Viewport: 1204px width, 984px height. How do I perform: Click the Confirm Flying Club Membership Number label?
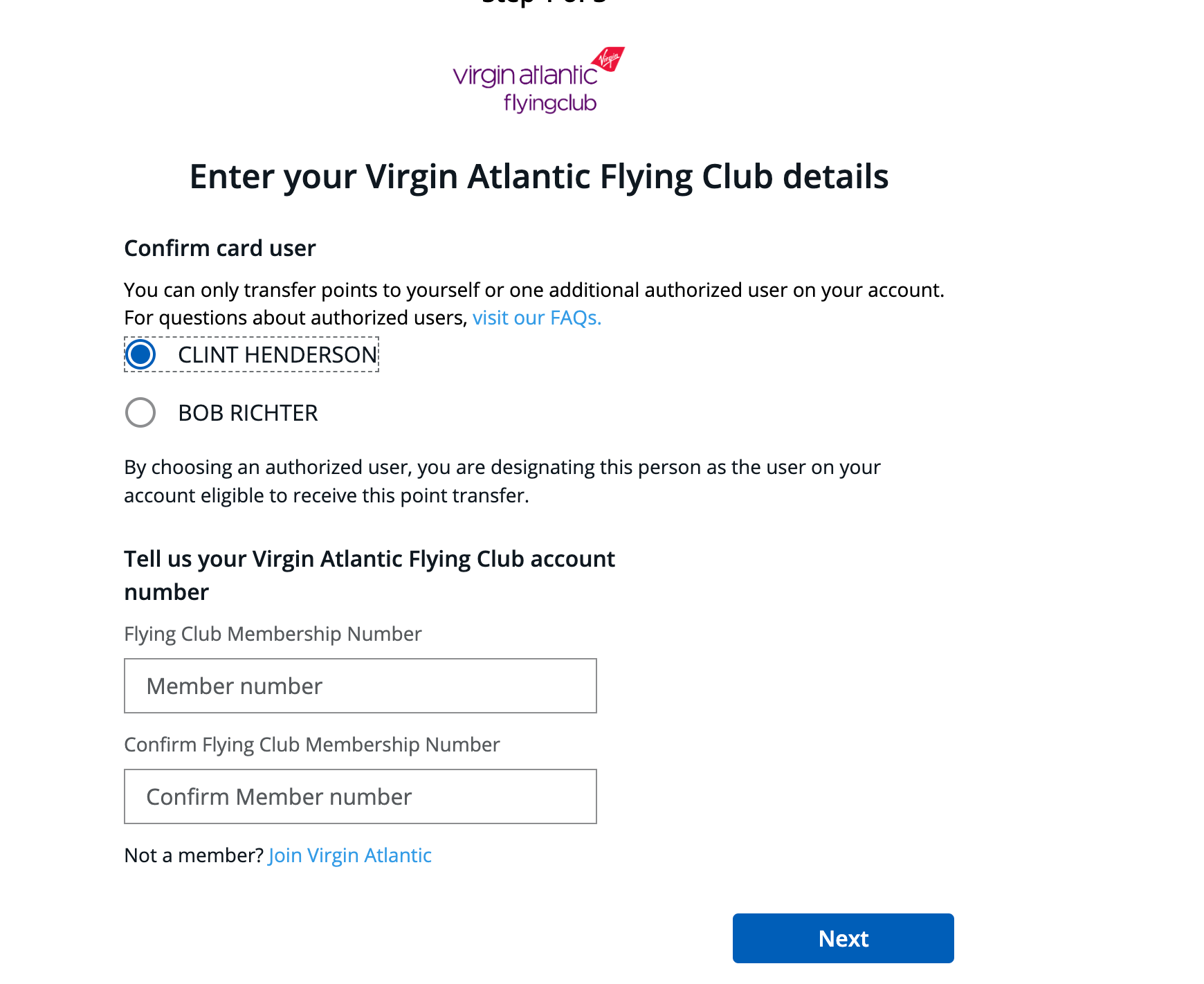tap(311, 744)
